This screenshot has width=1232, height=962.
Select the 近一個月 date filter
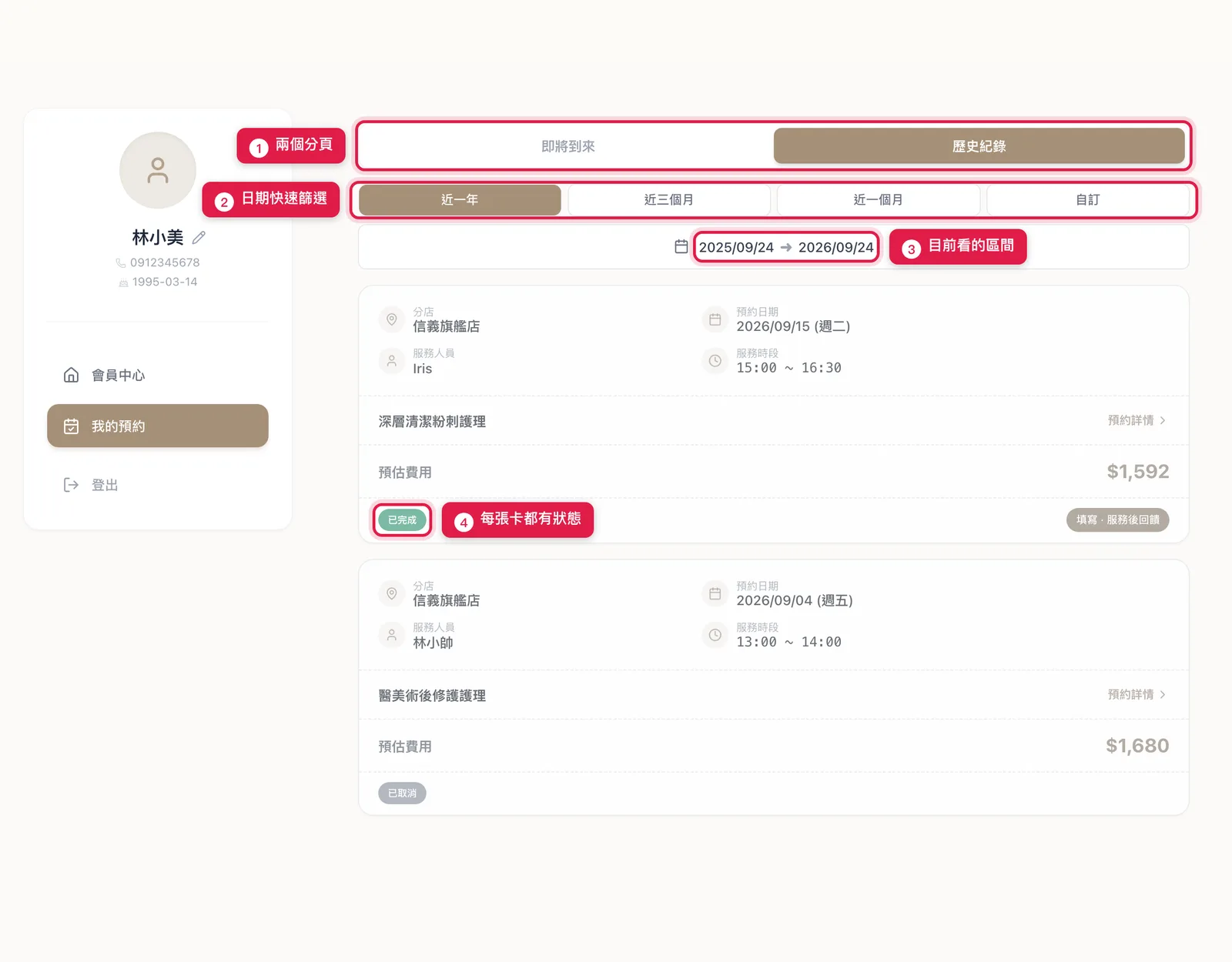click(879, 200)
